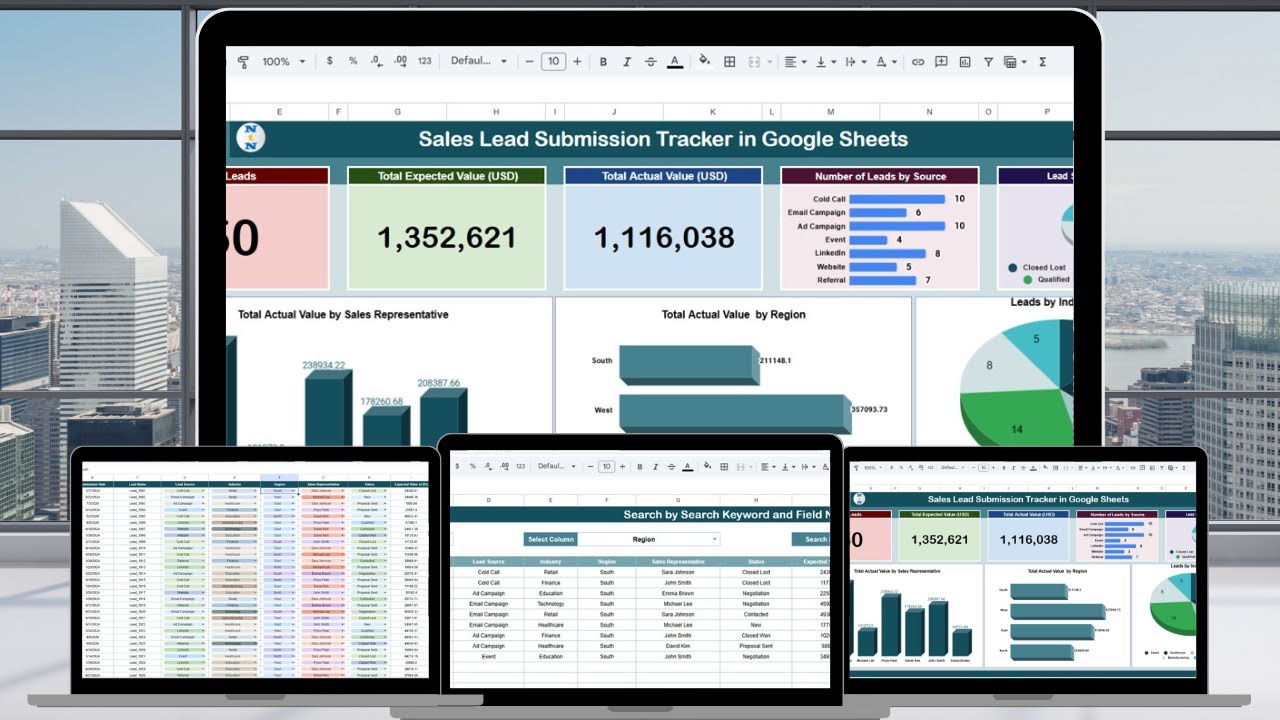1280x720 pixels.
Task: Click Closed Won status cell on center laptop
Action: tap(756, 635)
